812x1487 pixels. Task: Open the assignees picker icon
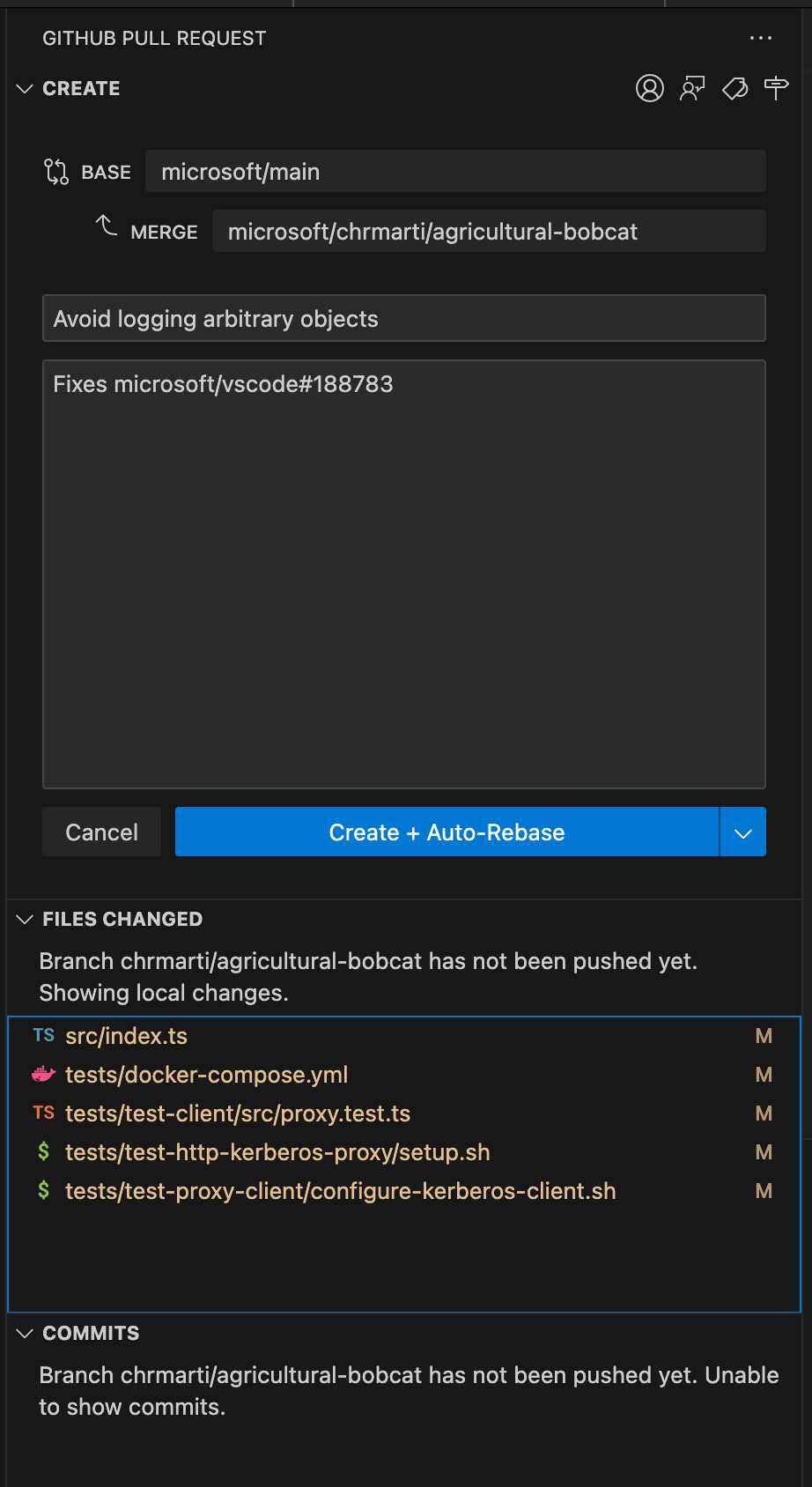pos(650,88)
